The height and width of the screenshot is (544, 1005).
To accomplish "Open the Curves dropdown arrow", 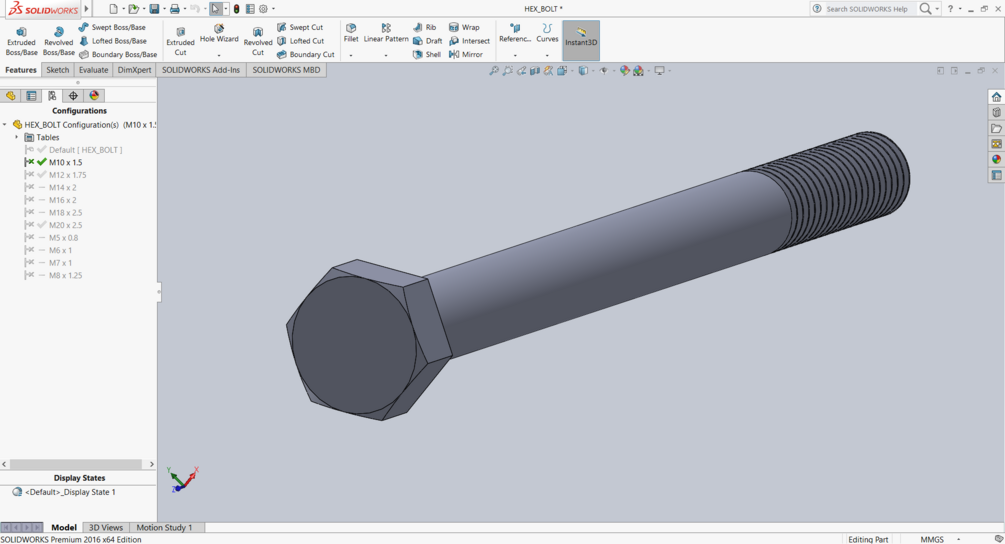I will 547,55.
